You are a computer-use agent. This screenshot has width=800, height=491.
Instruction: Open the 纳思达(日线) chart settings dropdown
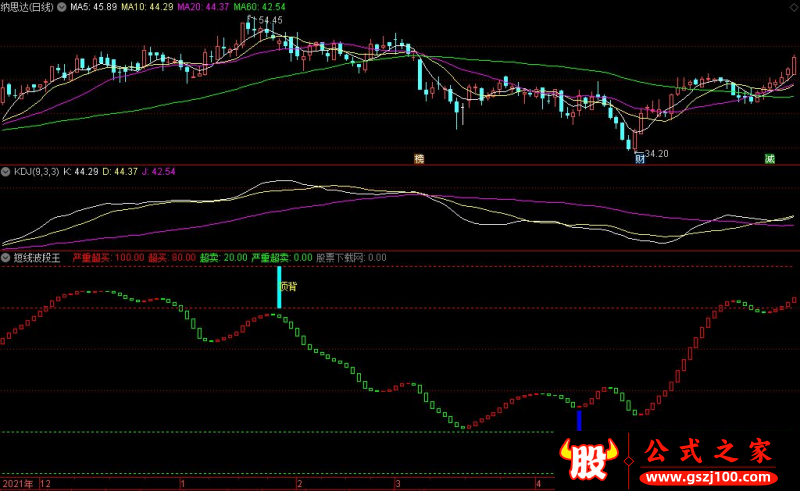point(62,7)
